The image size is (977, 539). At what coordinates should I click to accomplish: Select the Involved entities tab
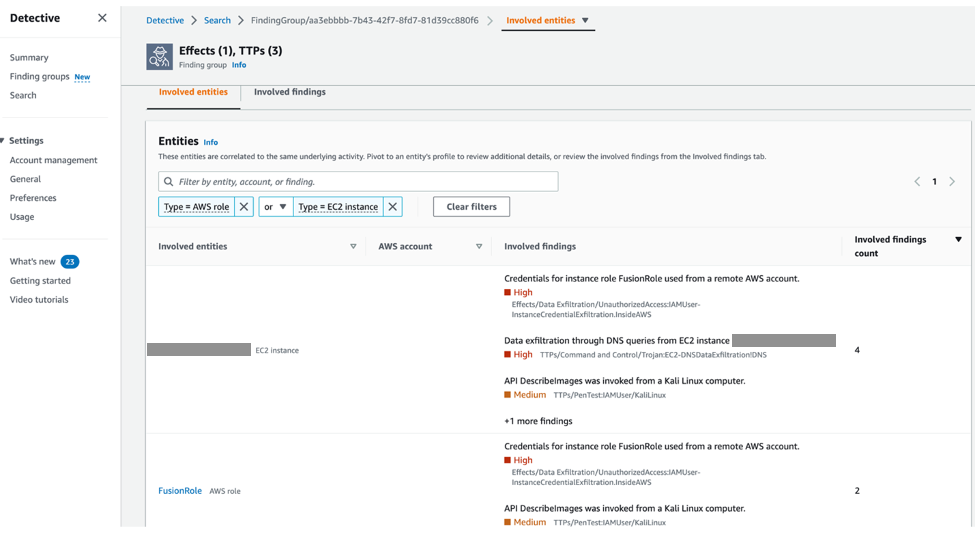[193, 92]
